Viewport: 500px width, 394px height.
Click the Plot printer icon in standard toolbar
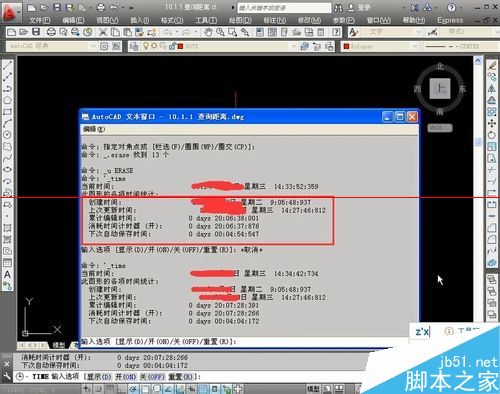tap(51, 32)
